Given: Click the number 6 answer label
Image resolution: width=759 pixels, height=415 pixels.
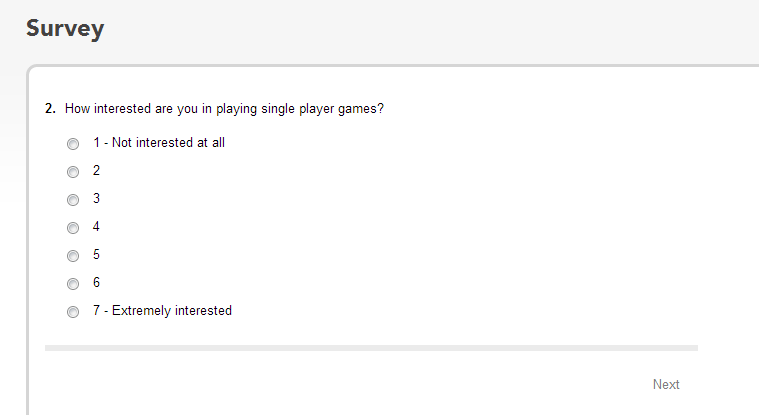Looking at the screenshot, I should tap(96, 282).
